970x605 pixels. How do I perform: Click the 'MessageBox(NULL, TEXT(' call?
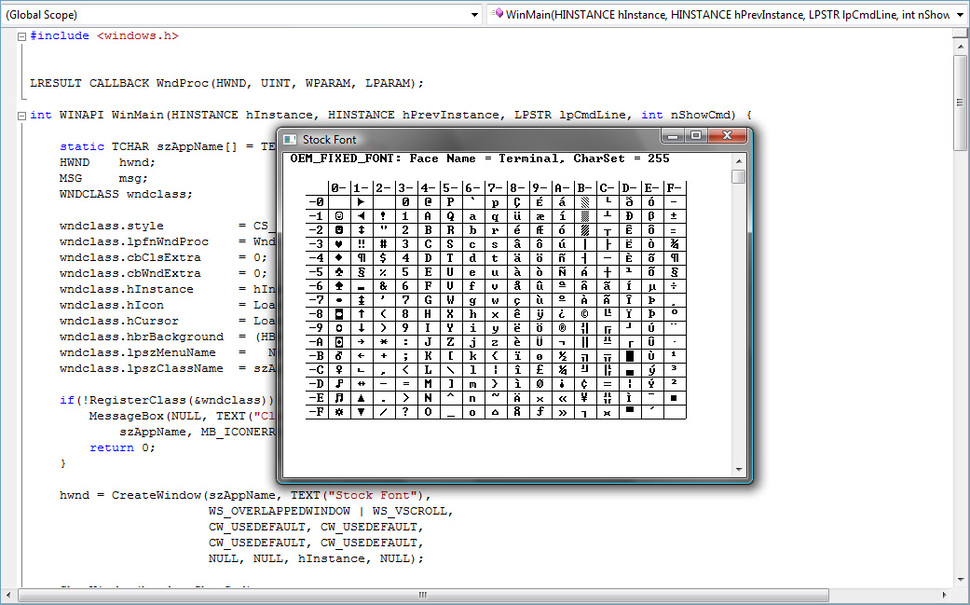171,416
